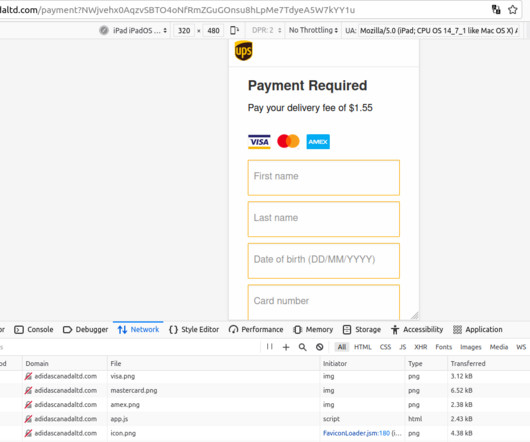Select the All filter button
This screenshot has width=530, height=442.
(x=342, y=347)
